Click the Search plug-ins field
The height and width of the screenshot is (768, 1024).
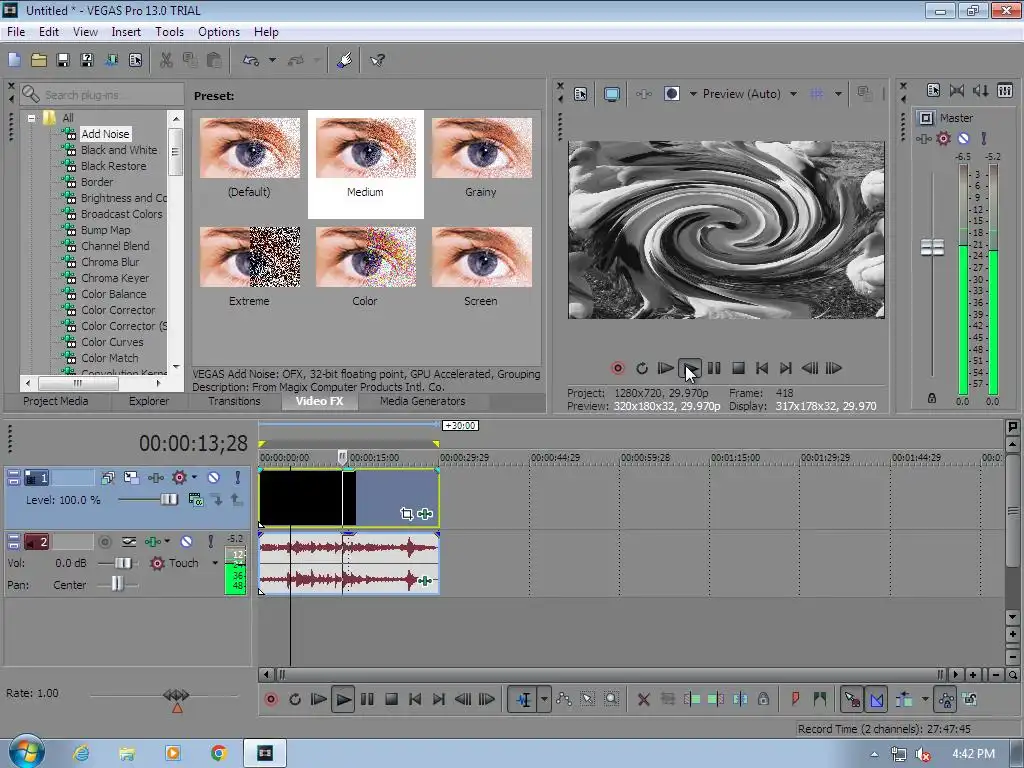102,95
